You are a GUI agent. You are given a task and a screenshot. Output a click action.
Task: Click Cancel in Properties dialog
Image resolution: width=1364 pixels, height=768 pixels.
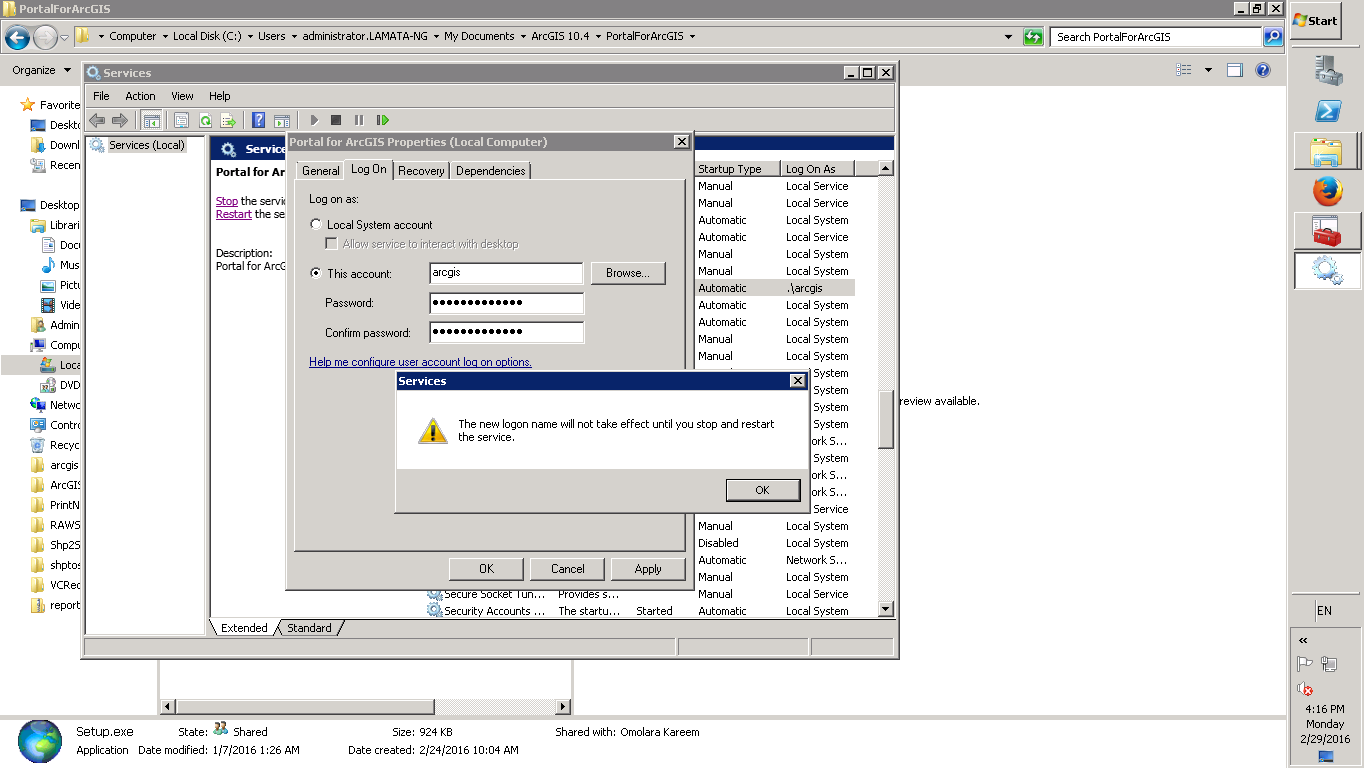(x=567, y=569)
